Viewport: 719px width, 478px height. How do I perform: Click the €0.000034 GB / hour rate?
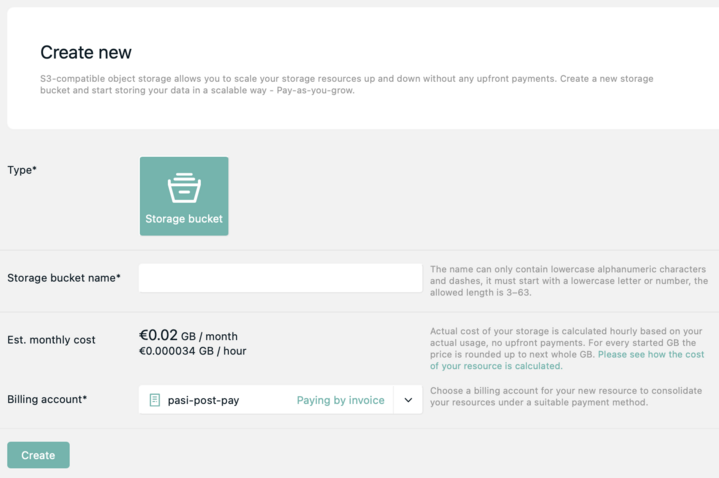pos(192,351)
